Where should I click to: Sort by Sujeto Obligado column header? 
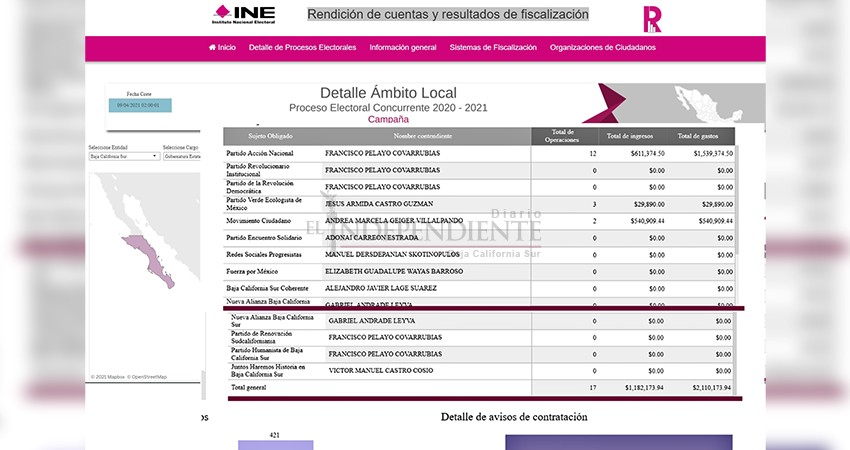click(270, 136)
